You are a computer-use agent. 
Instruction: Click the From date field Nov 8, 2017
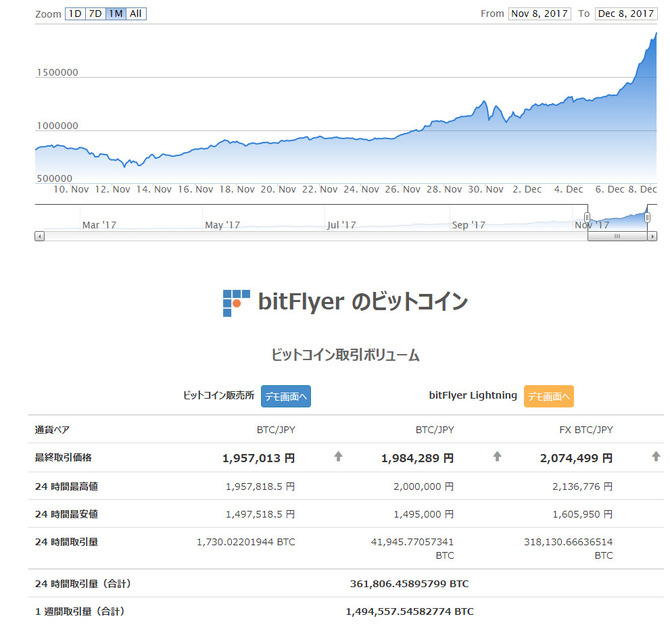(539, 14)
